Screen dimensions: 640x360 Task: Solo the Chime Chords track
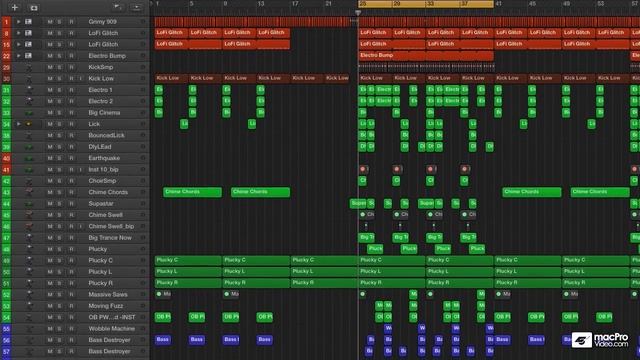pos(60,192)
